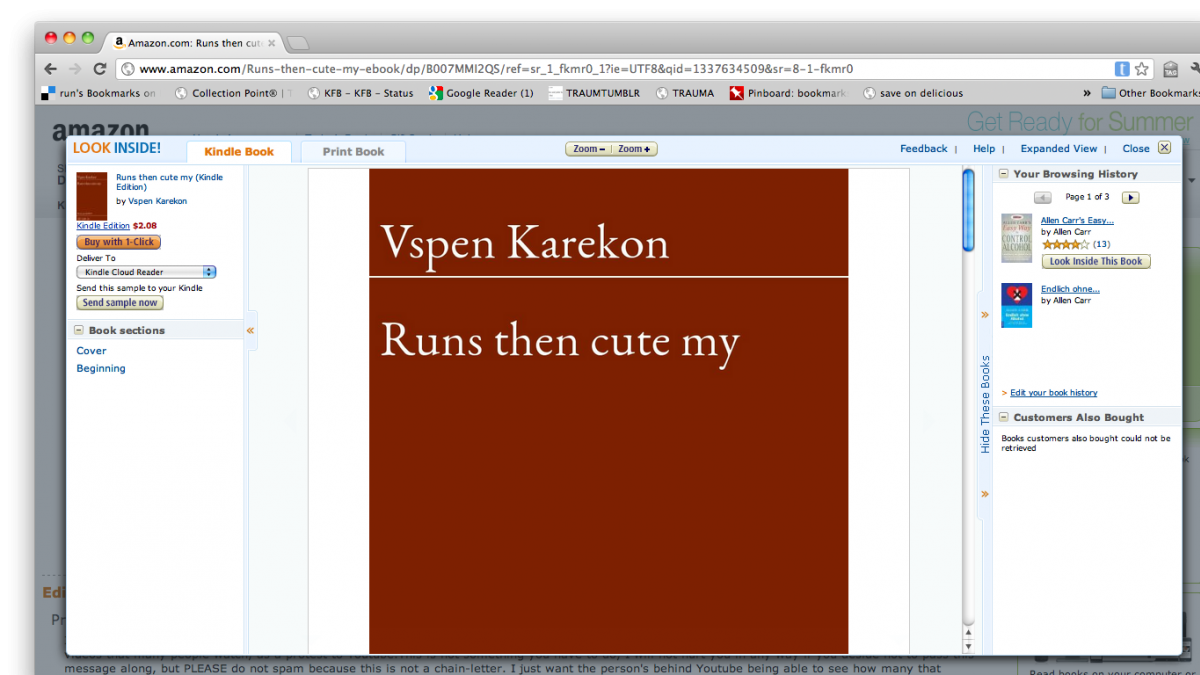Collapse left panel with orange chevrons
1200x675 pixels.
tap(250, 330)
